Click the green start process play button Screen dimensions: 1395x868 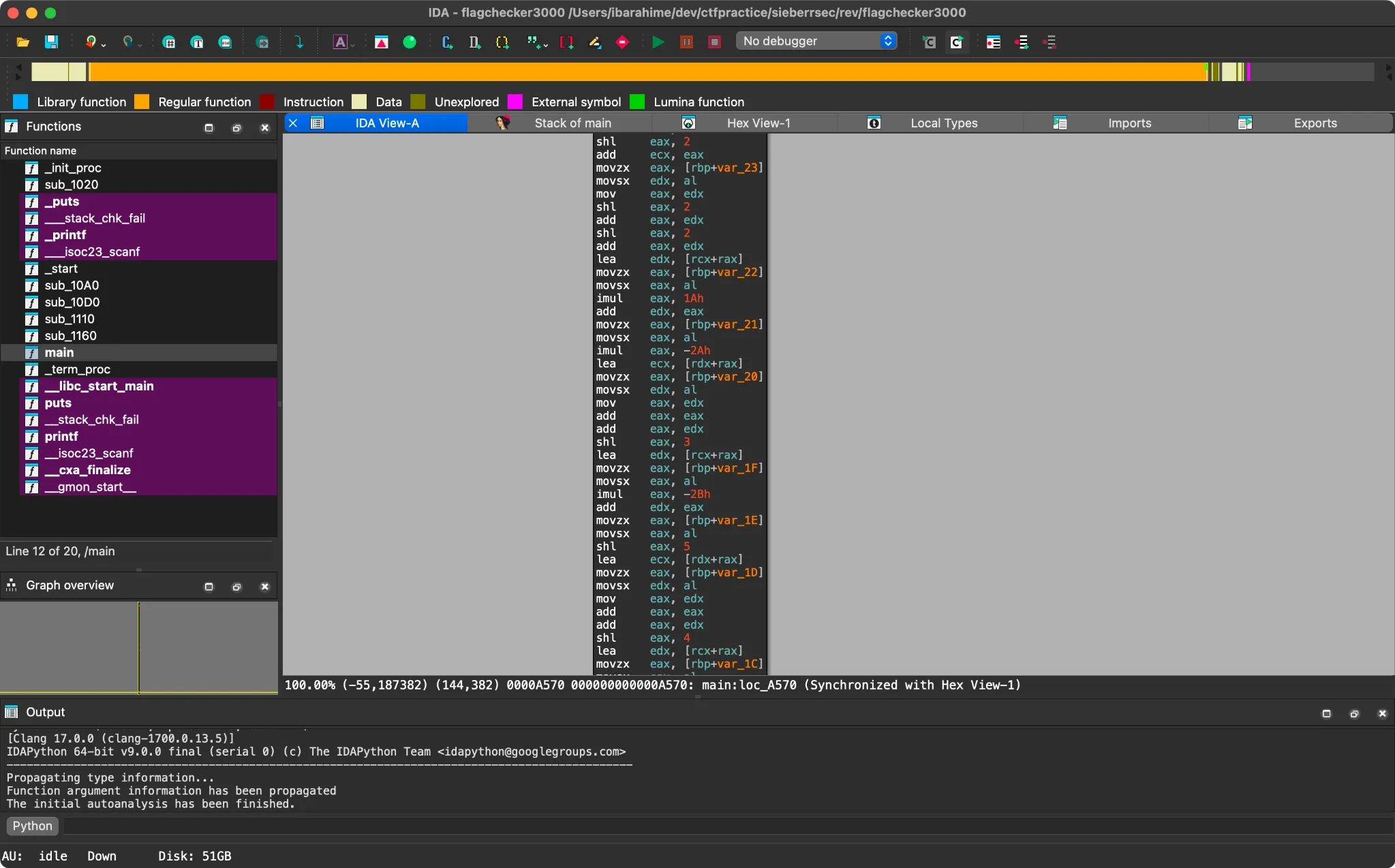click(x=658, y=42)
